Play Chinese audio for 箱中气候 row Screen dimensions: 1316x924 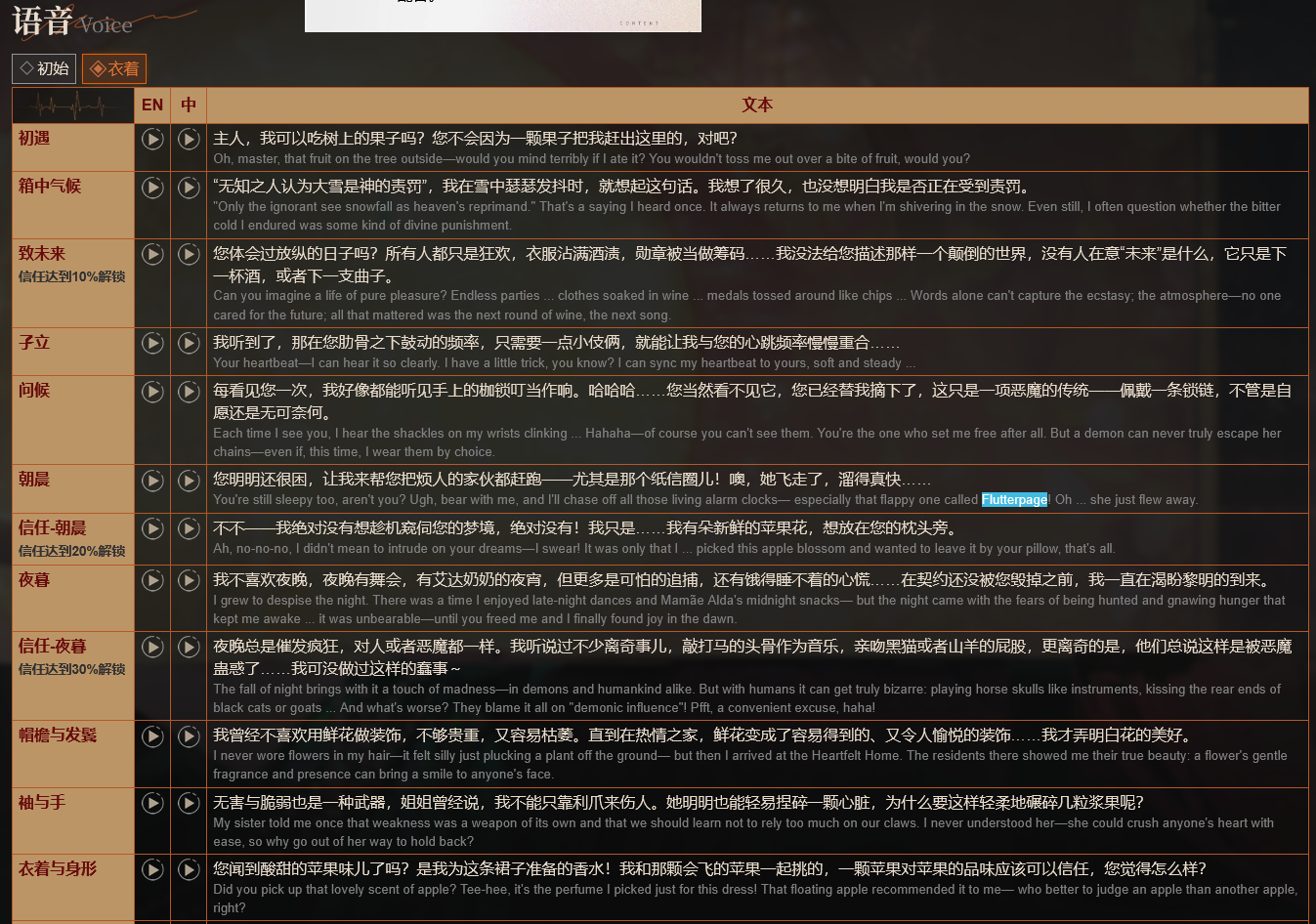(x=189, y=187)
